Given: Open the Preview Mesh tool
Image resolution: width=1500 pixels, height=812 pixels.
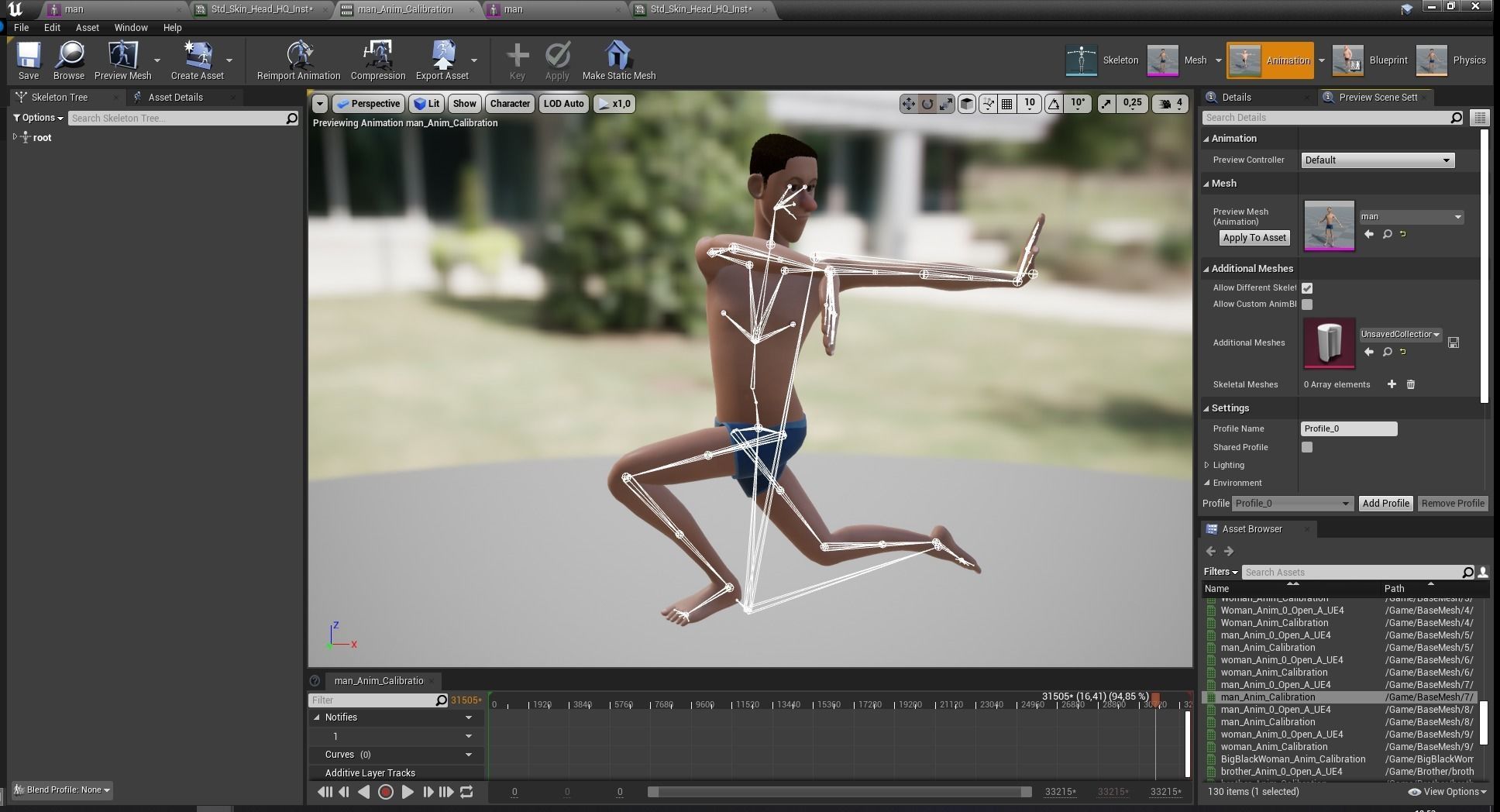Looking at the screenshot, I should pyautogui.click(x=122, y=60).
